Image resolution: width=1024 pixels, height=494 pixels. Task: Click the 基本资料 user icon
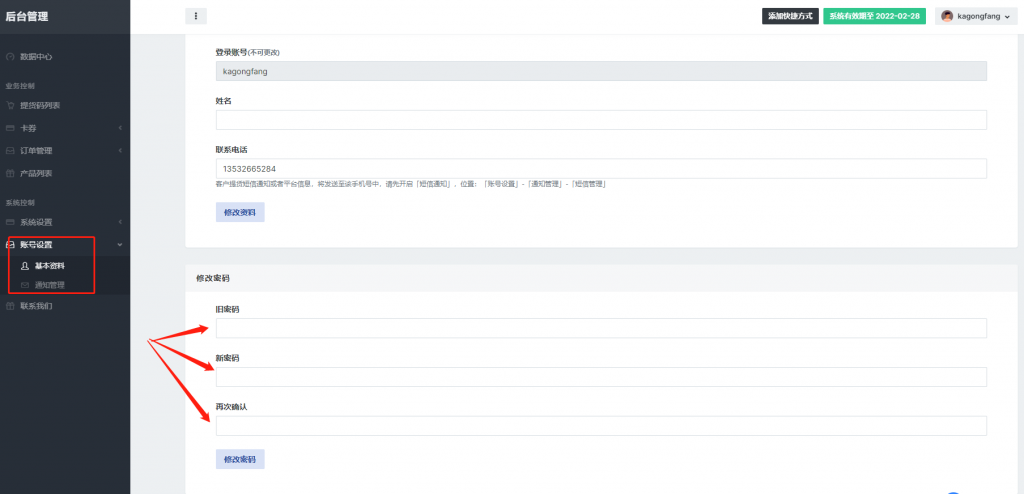(x=25, y=266)
